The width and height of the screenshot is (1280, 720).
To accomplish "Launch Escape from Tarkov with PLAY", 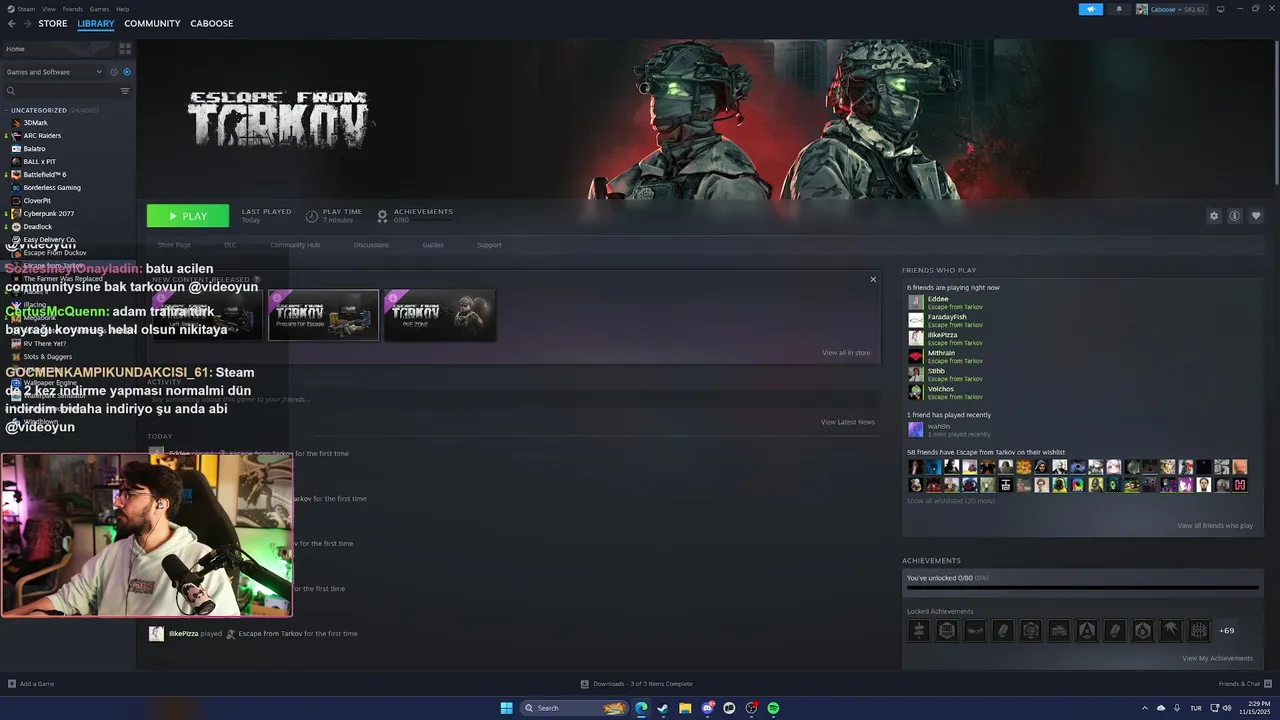I will (188, 216).
